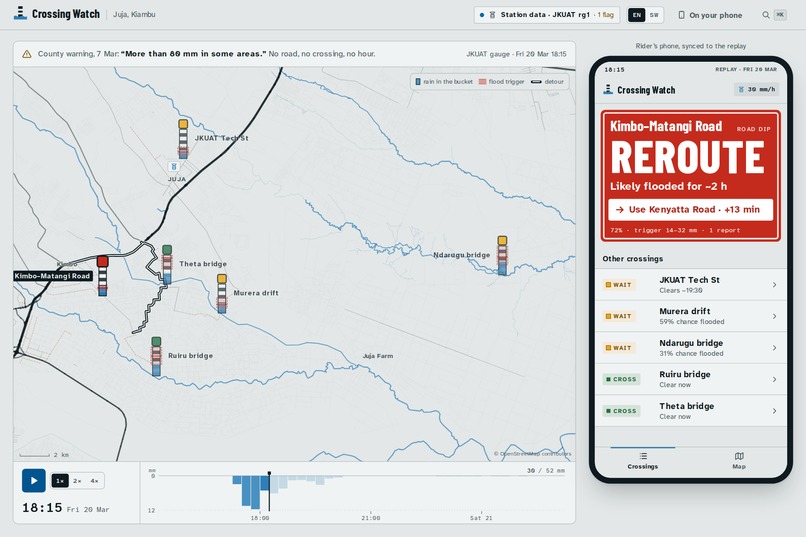Tap Use Kenyatta Road +13 min button

[x=690, y=210]
